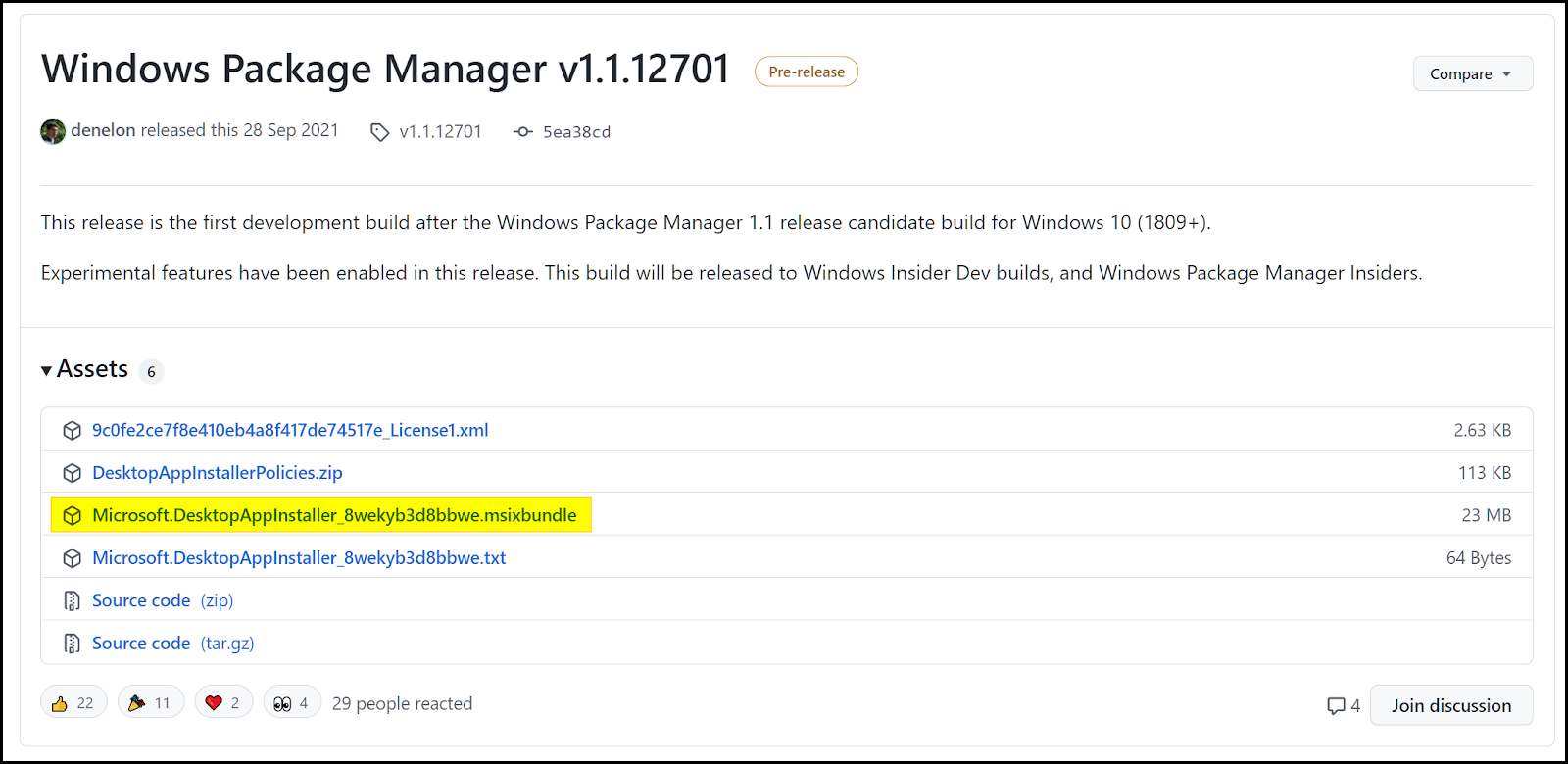
Task: Download the Microsoft.DesktopAppInstaller msixbundle
Action: tap(334, 515)
